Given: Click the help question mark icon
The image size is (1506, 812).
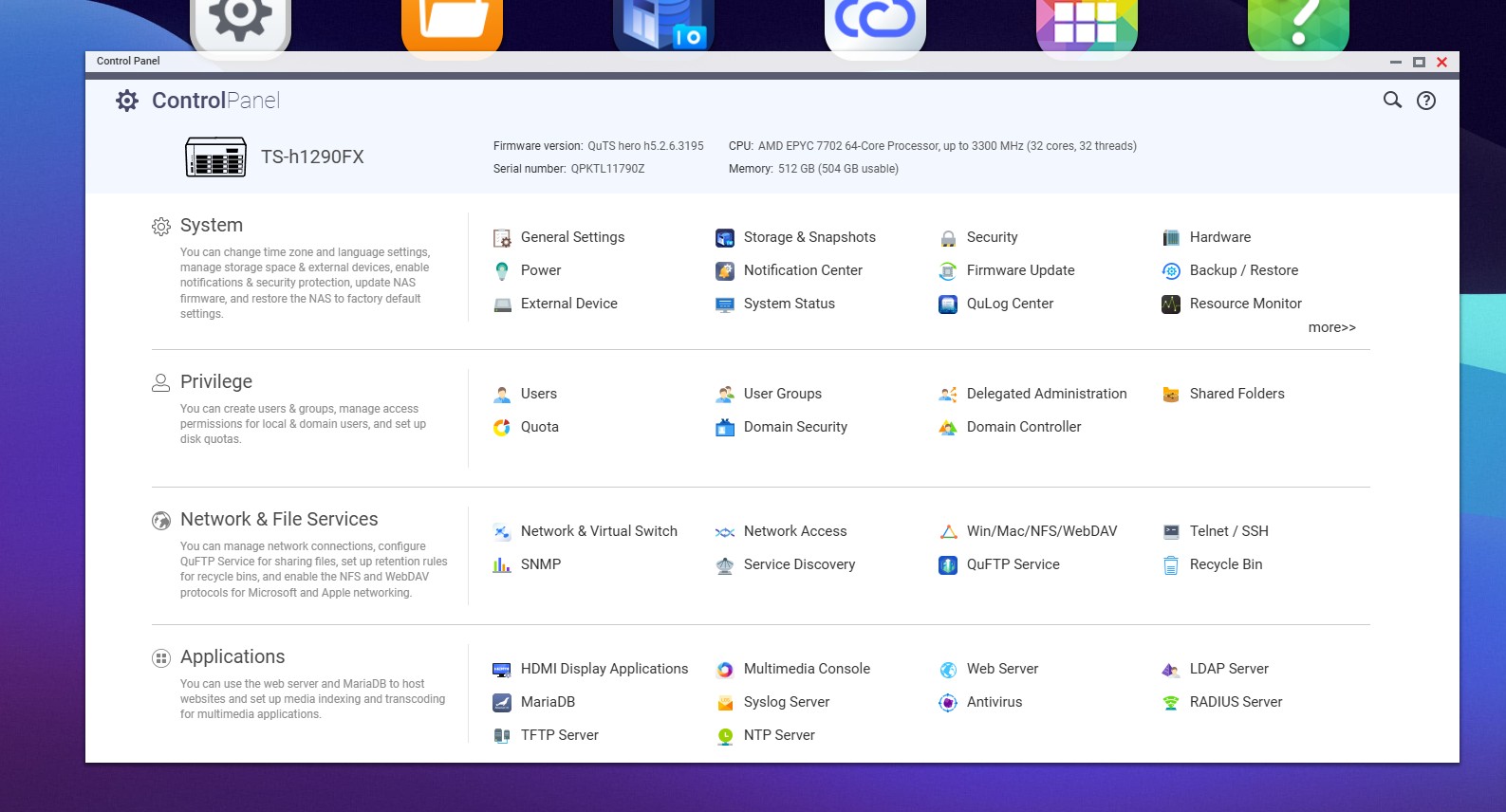Looking at the screenshot, I should point(1425,101).
